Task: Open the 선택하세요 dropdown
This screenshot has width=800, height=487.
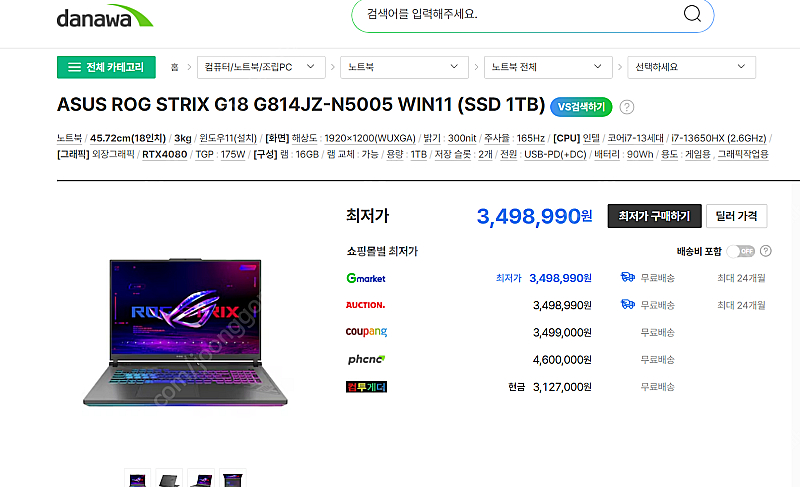Action: (691, 67)
